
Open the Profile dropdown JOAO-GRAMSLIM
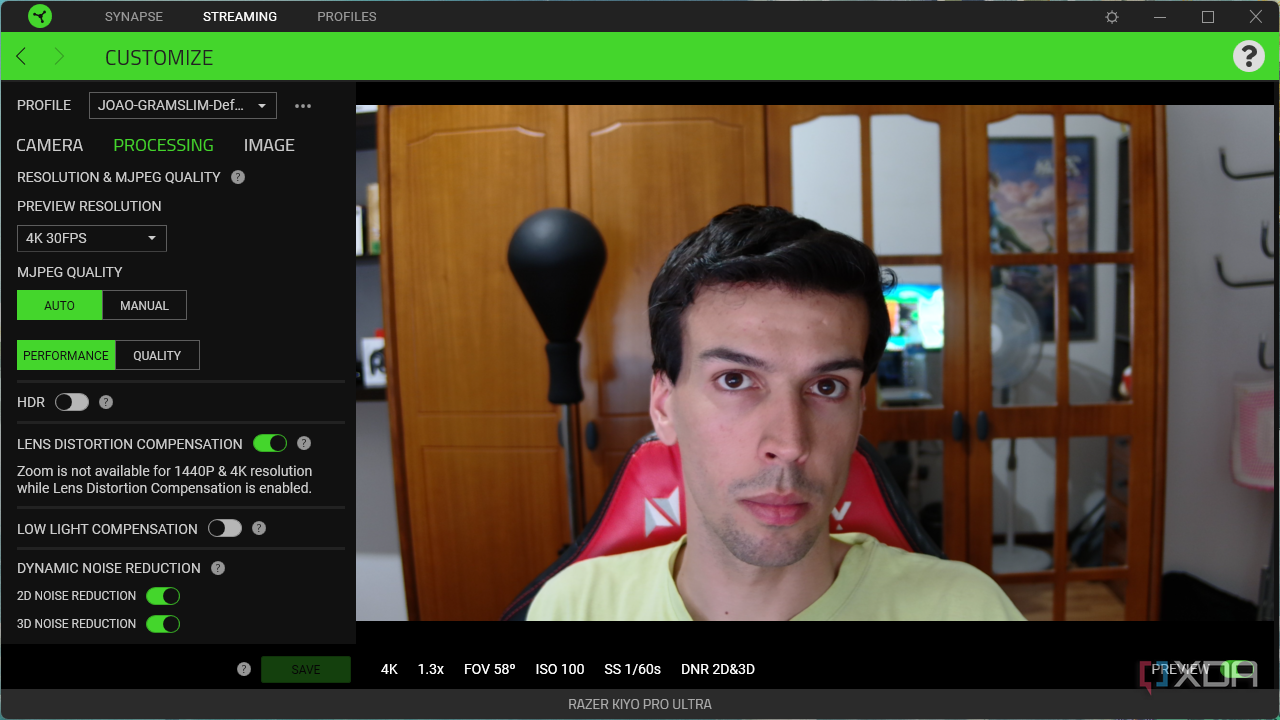tap(183, 105)
